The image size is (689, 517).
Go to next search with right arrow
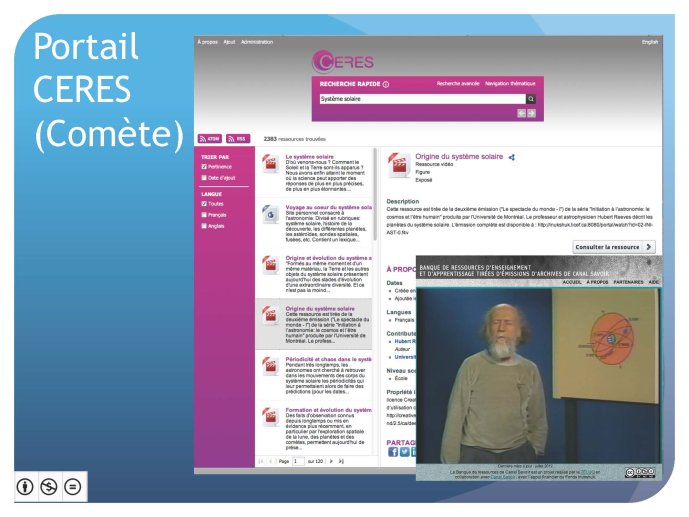[531, 113]
